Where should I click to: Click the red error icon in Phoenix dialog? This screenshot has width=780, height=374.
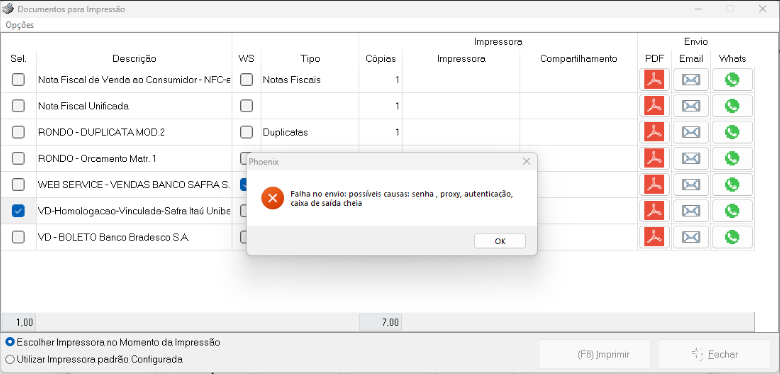point(273,198)
